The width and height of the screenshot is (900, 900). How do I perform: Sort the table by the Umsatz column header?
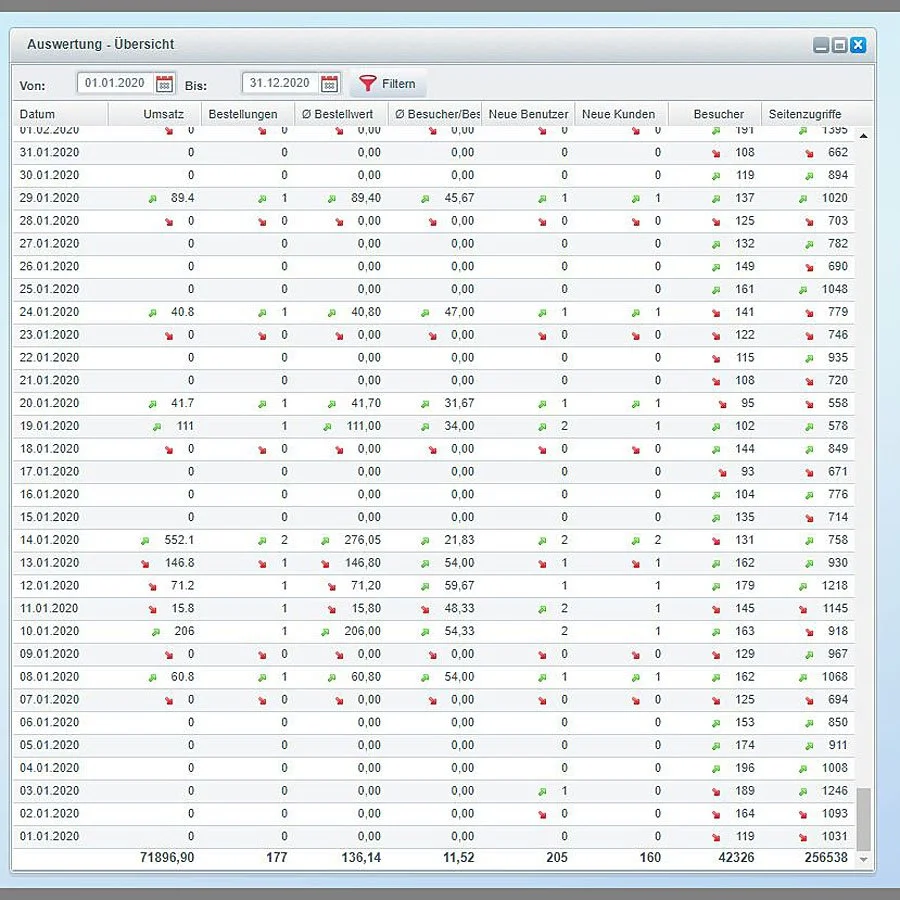click(x=162, y=113)
